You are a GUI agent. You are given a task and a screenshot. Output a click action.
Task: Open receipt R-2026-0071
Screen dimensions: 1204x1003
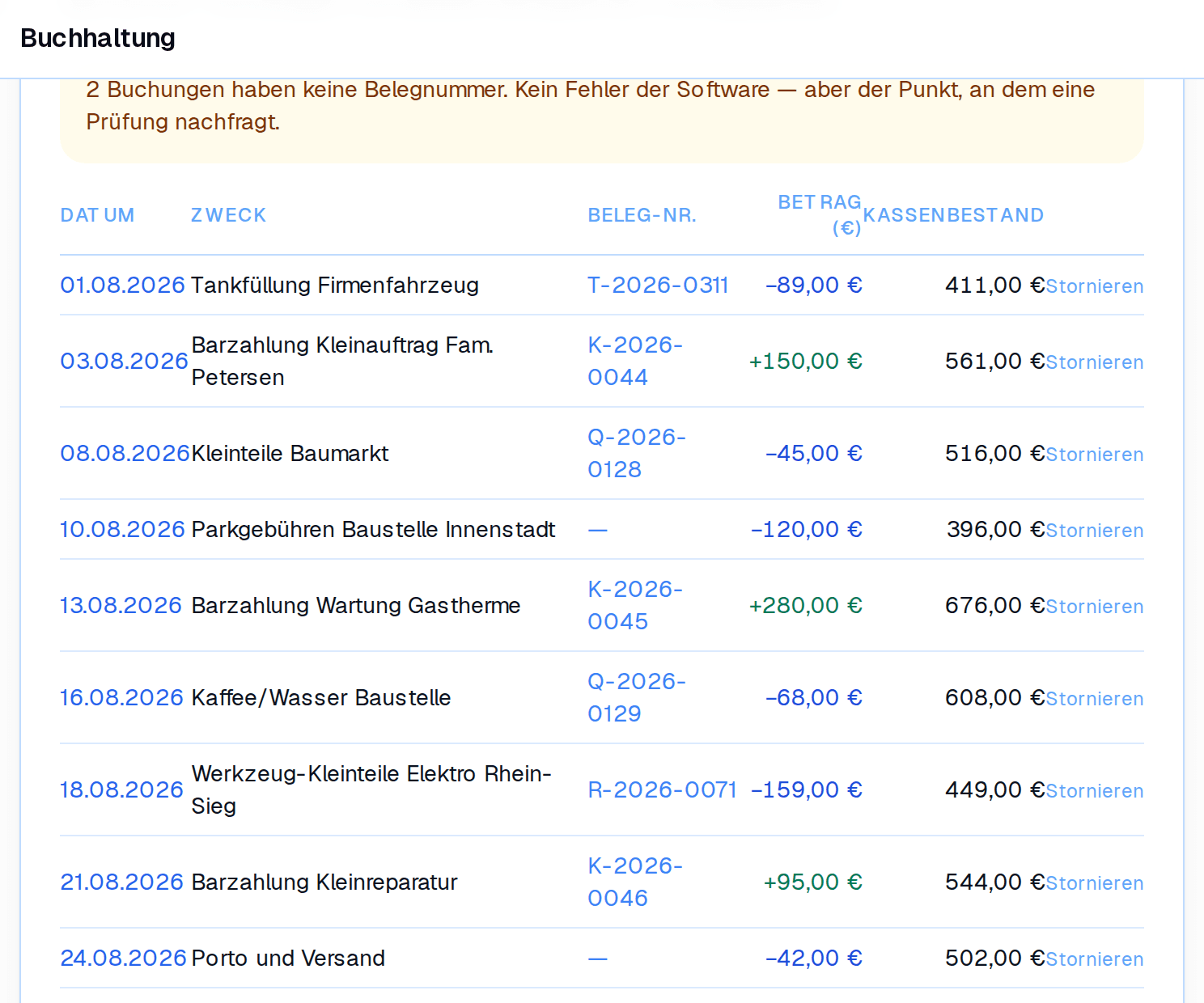pyautogui.click(x=662, y=789)
